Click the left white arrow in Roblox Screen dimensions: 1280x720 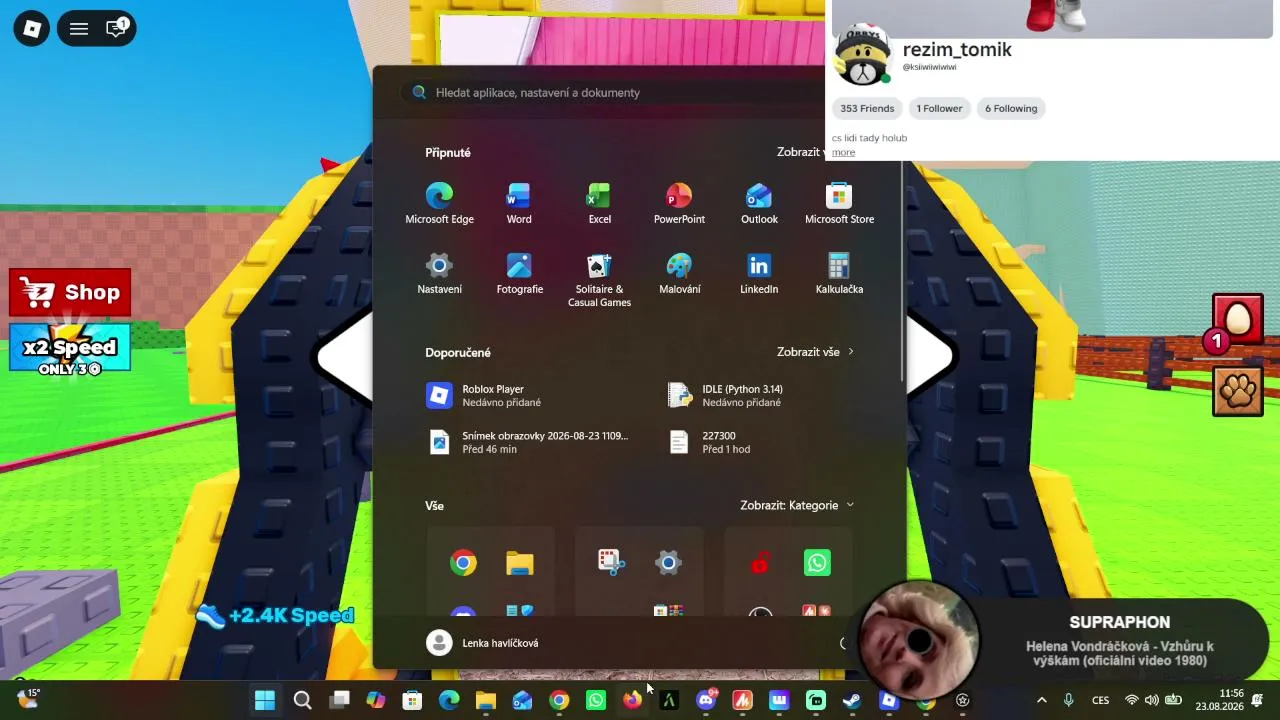click(343, 357)
